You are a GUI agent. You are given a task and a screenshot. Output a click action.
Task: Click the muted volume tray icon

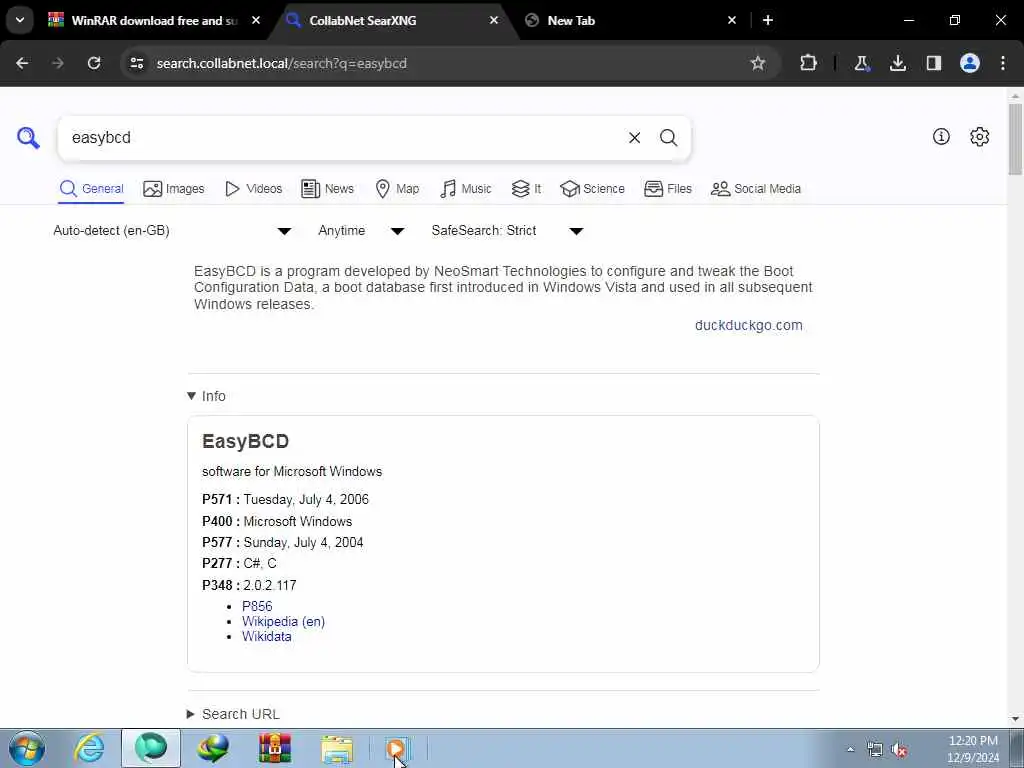(899, 750)
